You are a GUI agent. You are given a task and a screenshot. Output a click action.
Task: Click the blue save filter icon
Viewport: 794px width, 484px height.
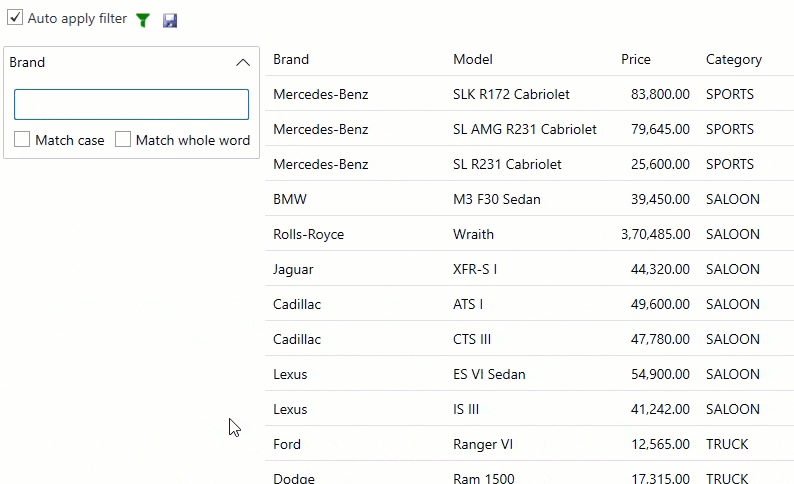pos(170,20)
